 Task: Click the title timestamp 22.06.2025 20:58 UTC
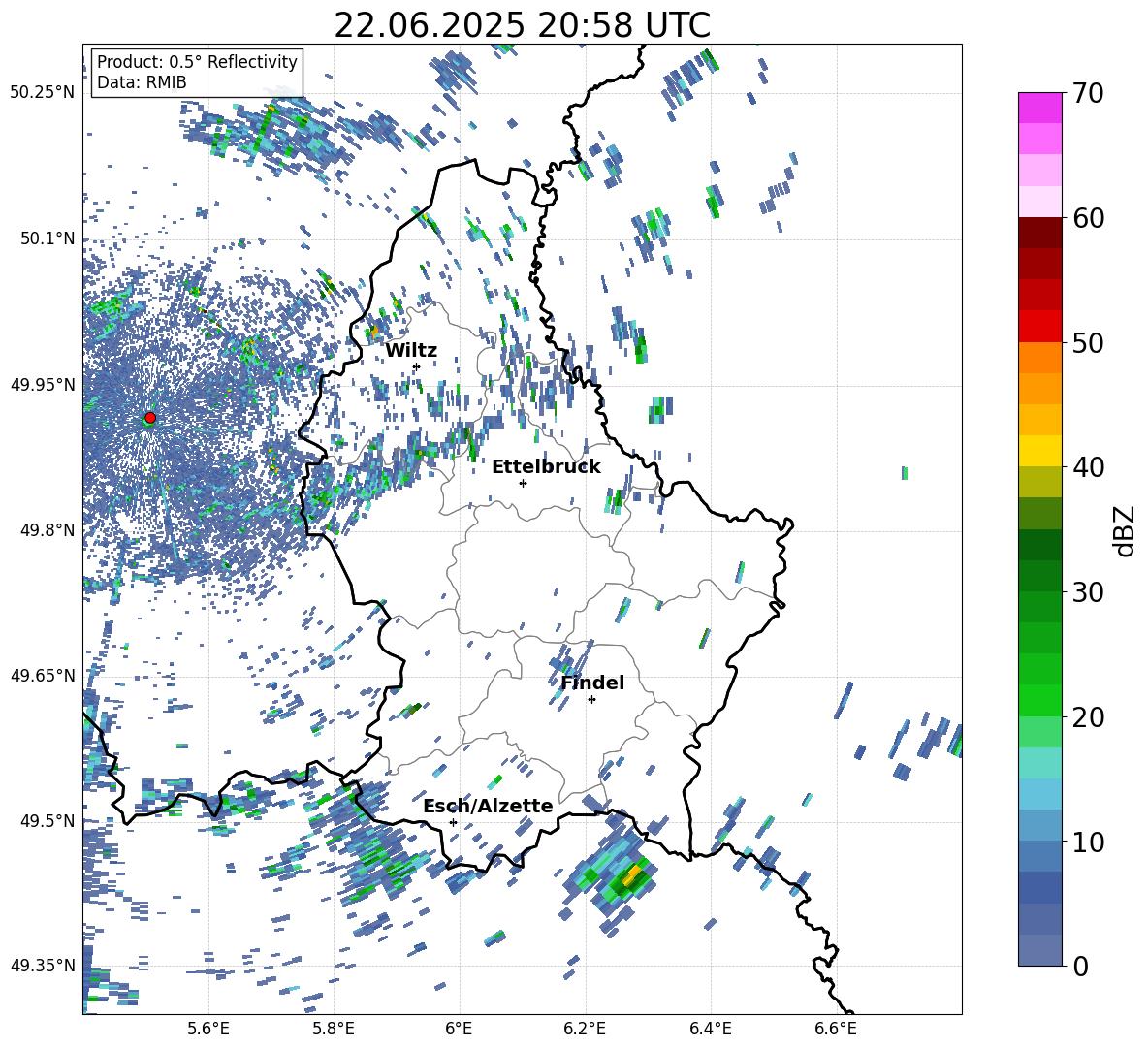(522, 25)
